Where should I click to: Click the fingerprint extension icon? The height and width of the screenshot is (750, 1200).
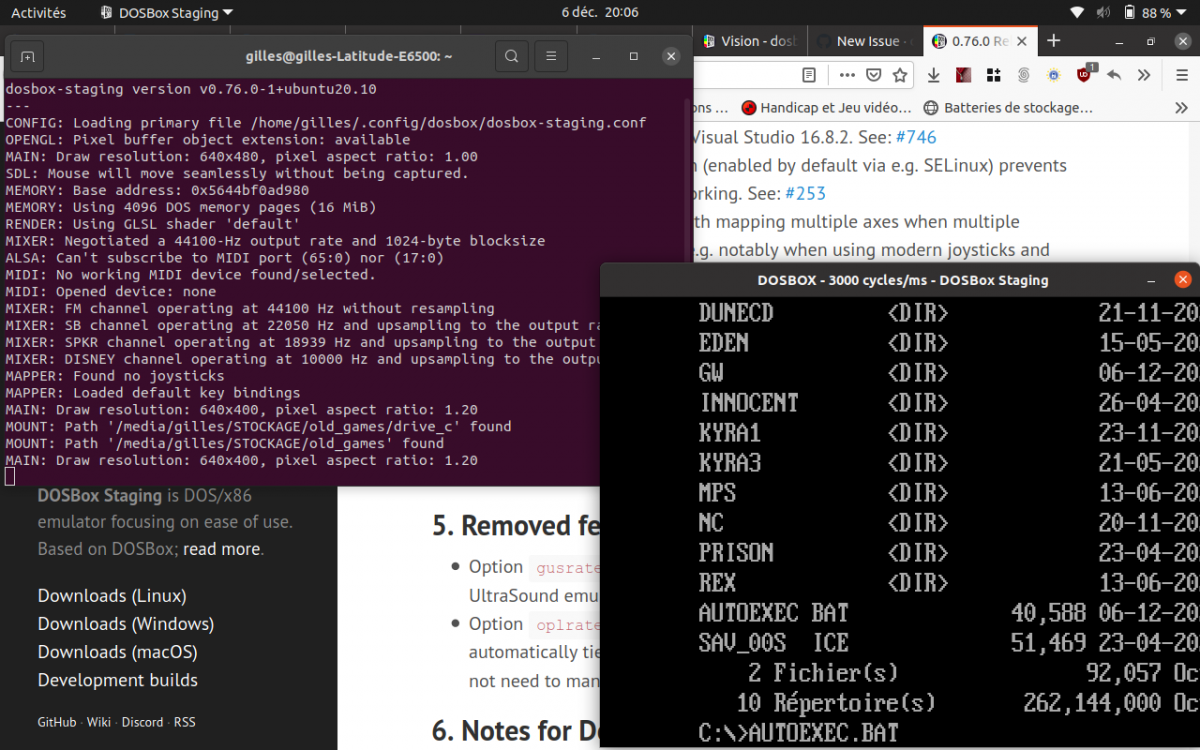point(1024,75)
